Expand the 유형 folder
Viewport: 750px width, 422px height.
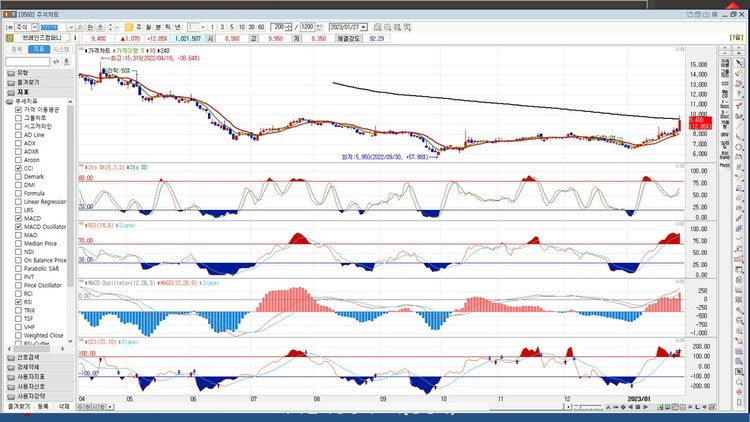(x=40, y=73)
